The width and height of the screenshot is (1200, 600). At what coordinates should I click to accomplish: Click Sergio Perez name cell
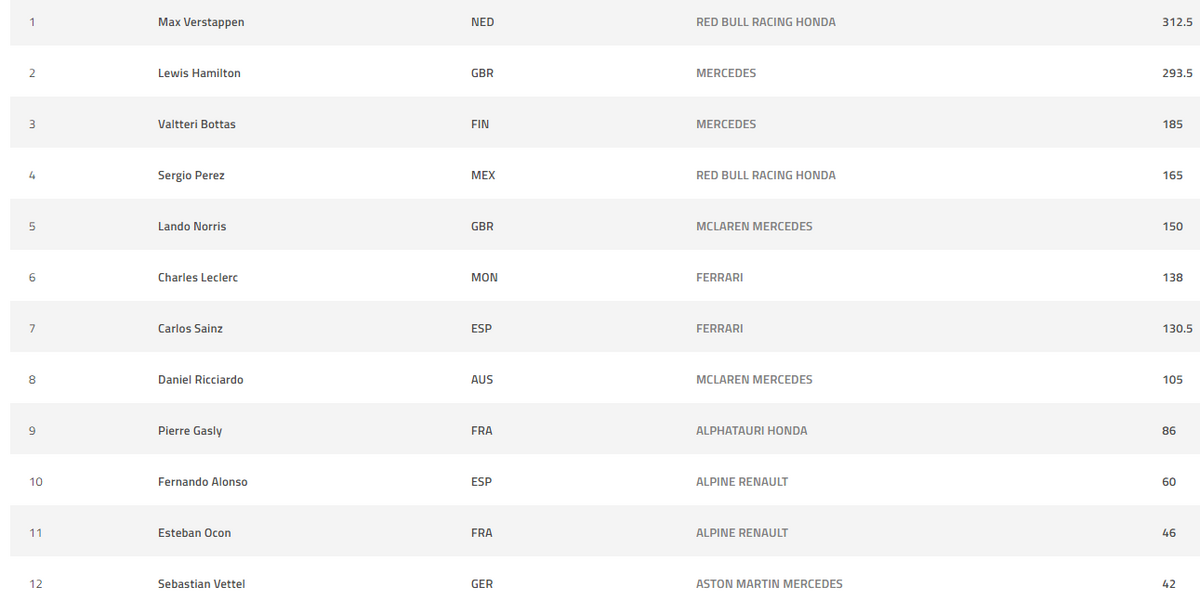[x=191, y=175]
